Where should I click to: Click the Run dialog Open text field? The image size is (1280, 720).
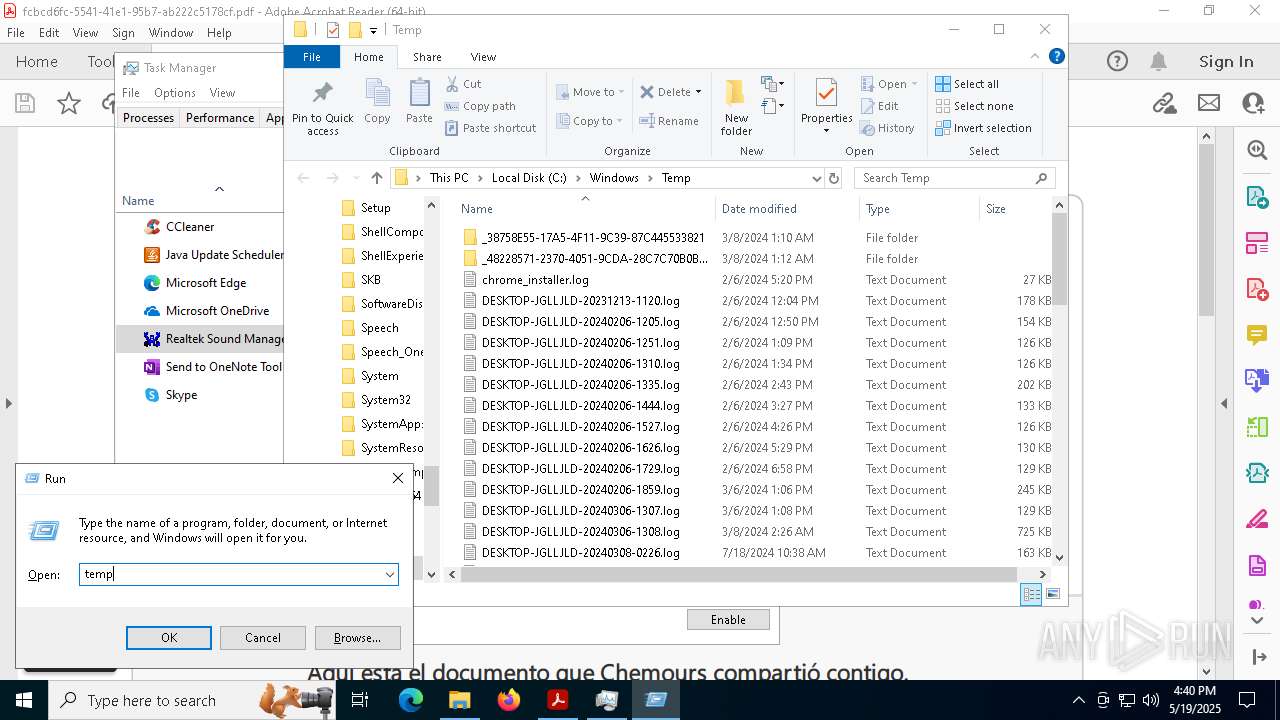(x=230, y=574)
